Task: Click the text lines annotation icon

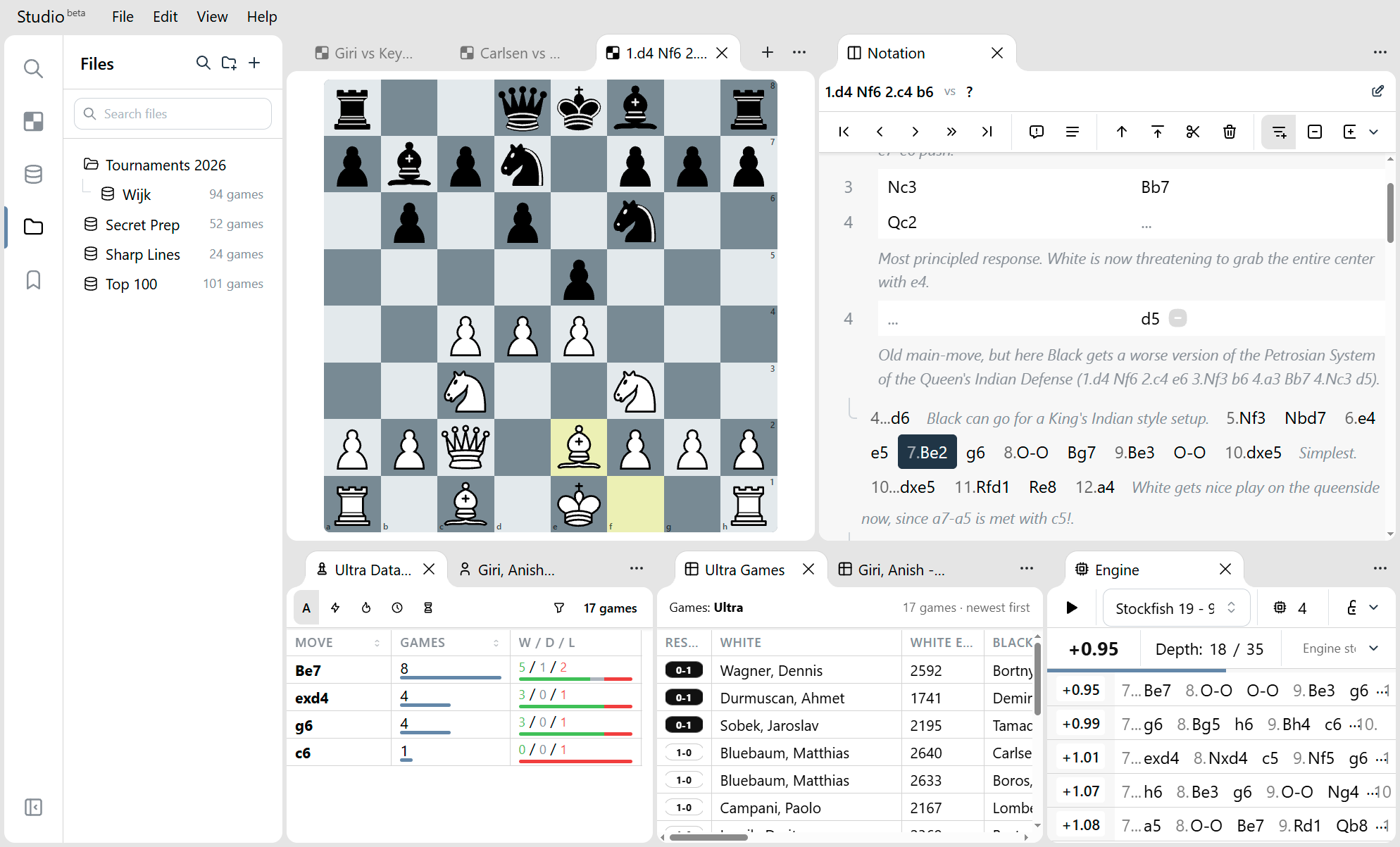Action: 1072,132
